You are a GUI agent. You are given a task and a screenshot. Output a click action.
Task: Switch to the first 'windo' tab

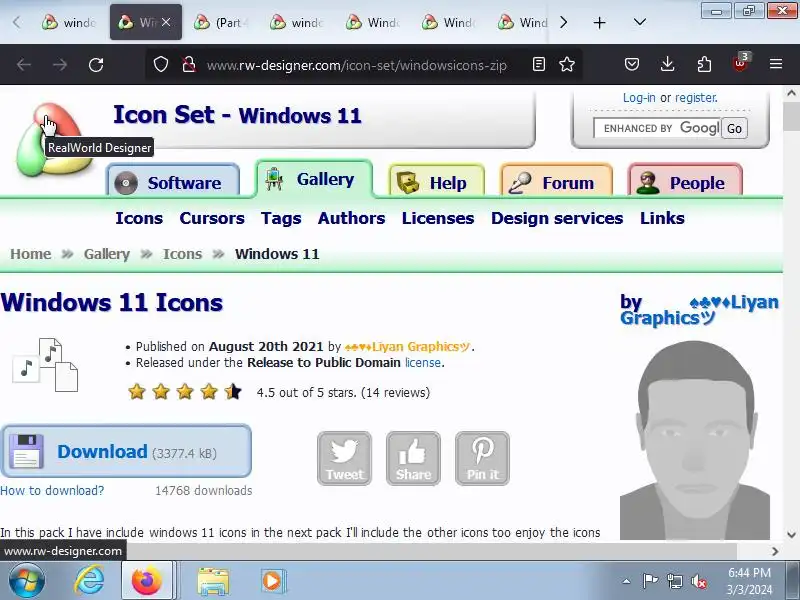[70, 22]
